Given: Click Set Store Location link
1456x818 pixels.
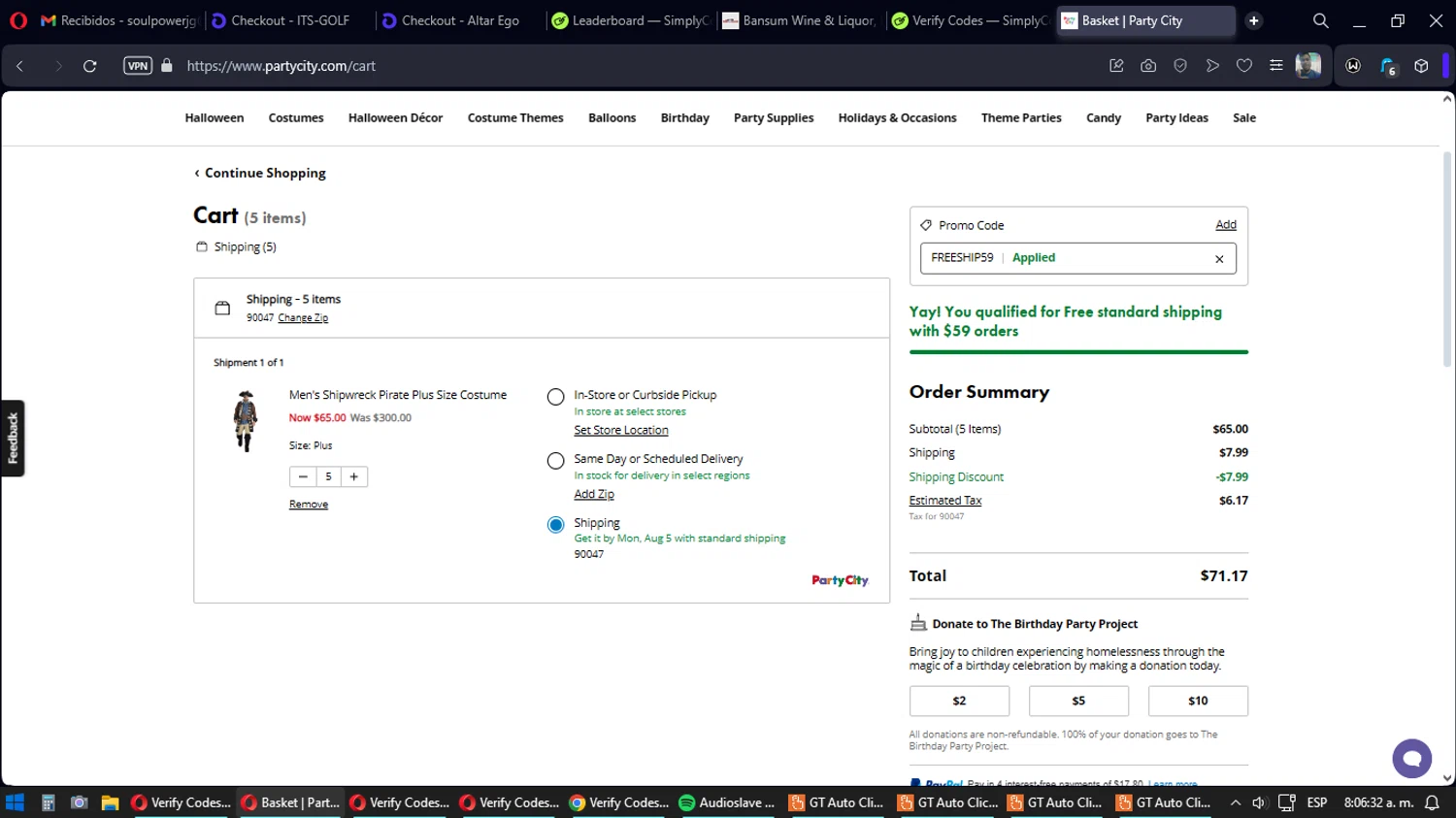Looking at the screenshot, I should [621, 431].
